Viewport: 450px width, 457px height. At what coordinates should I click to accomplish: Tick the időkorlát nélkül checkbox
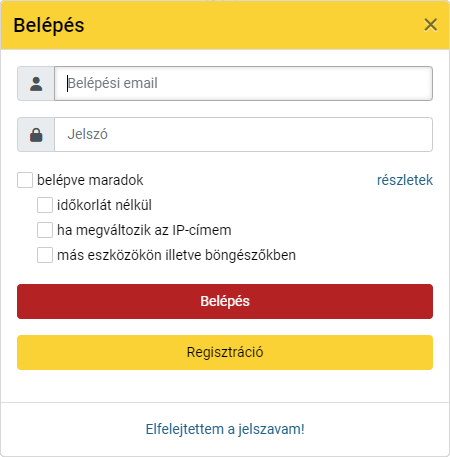click(45, 205)
